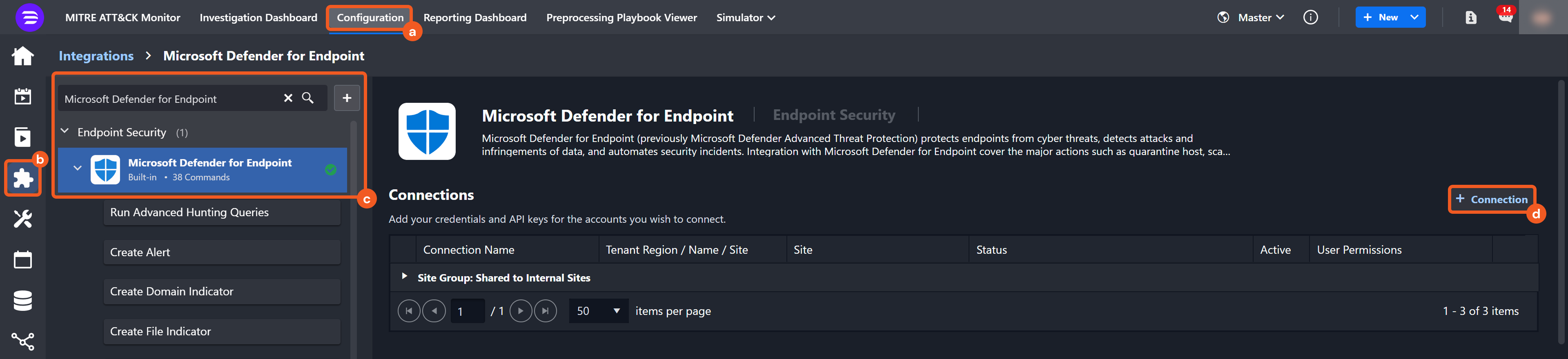Open the Simulator menu

[x=745, y=18]
